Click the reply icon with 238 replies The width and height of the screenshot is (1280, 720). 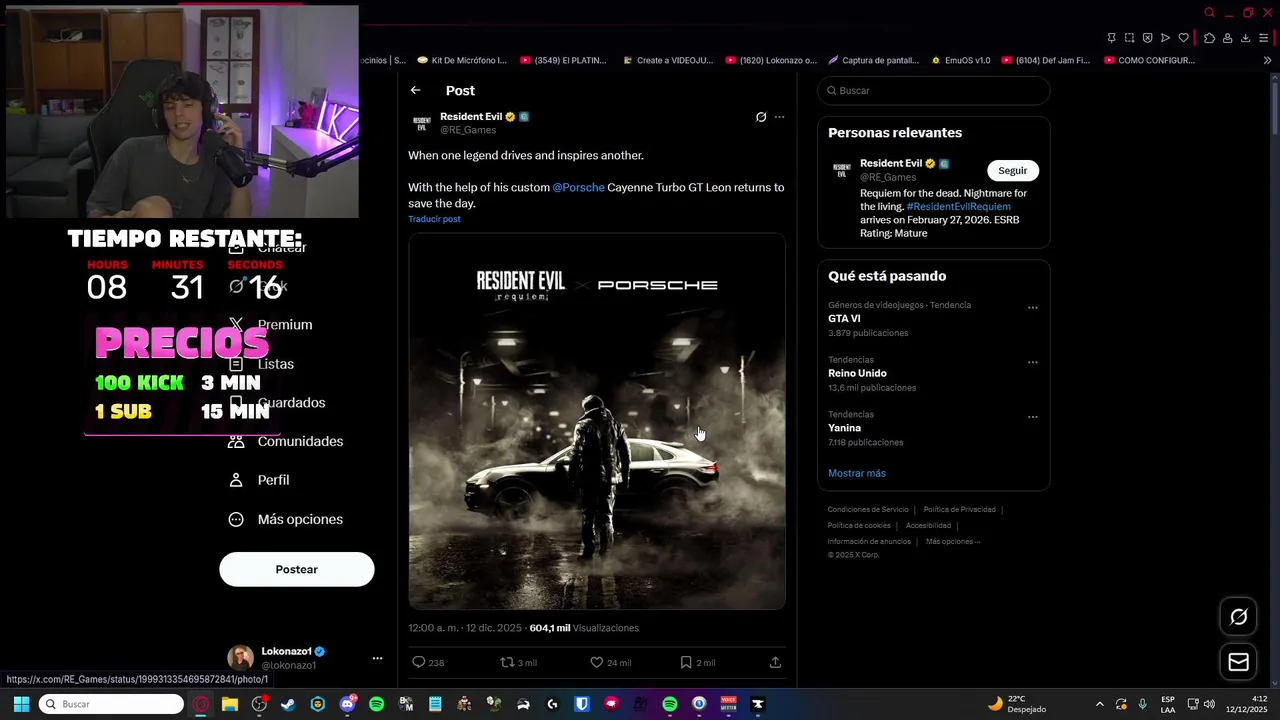419,662
